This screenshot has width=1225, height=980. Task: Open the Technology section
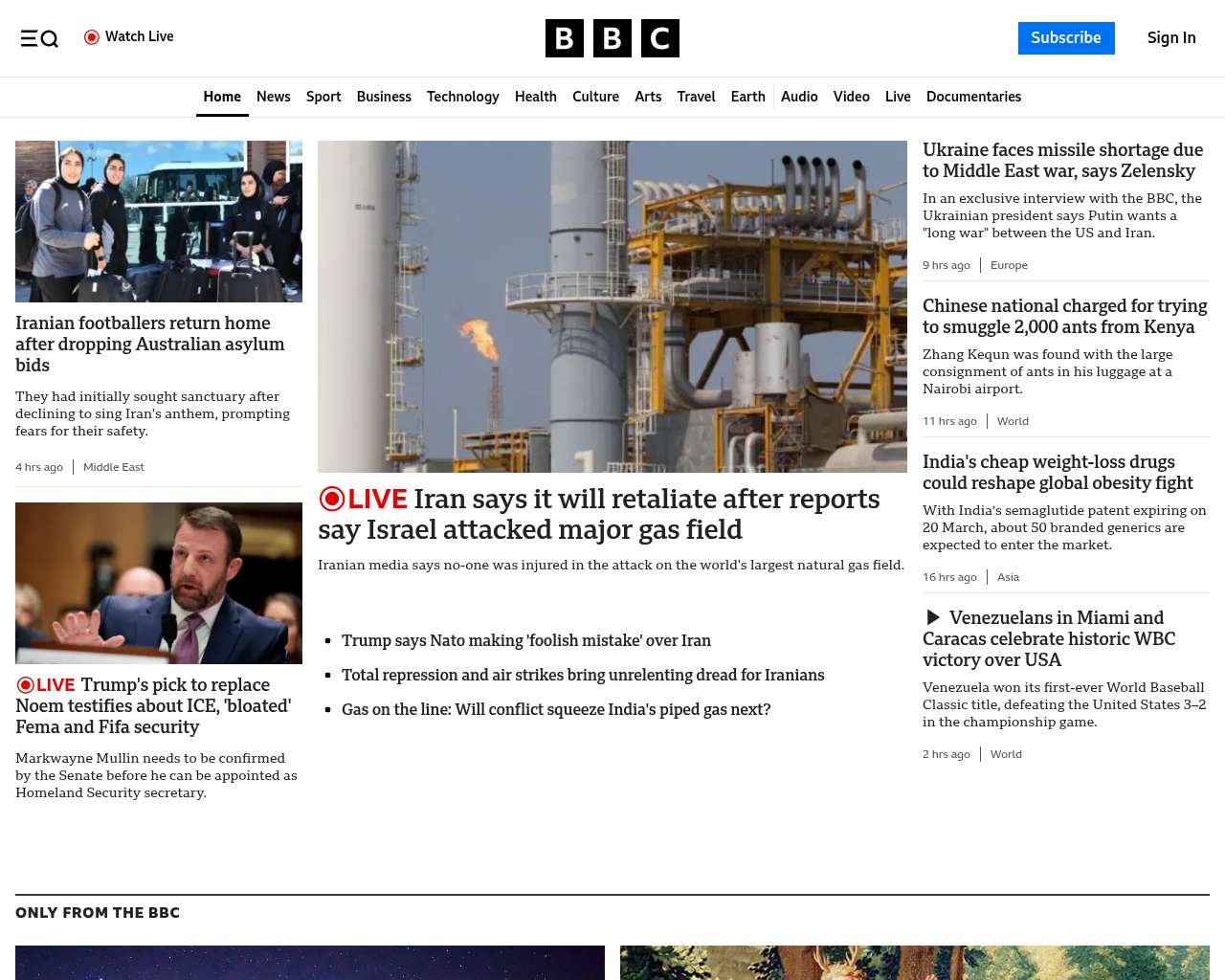(462, 97)
